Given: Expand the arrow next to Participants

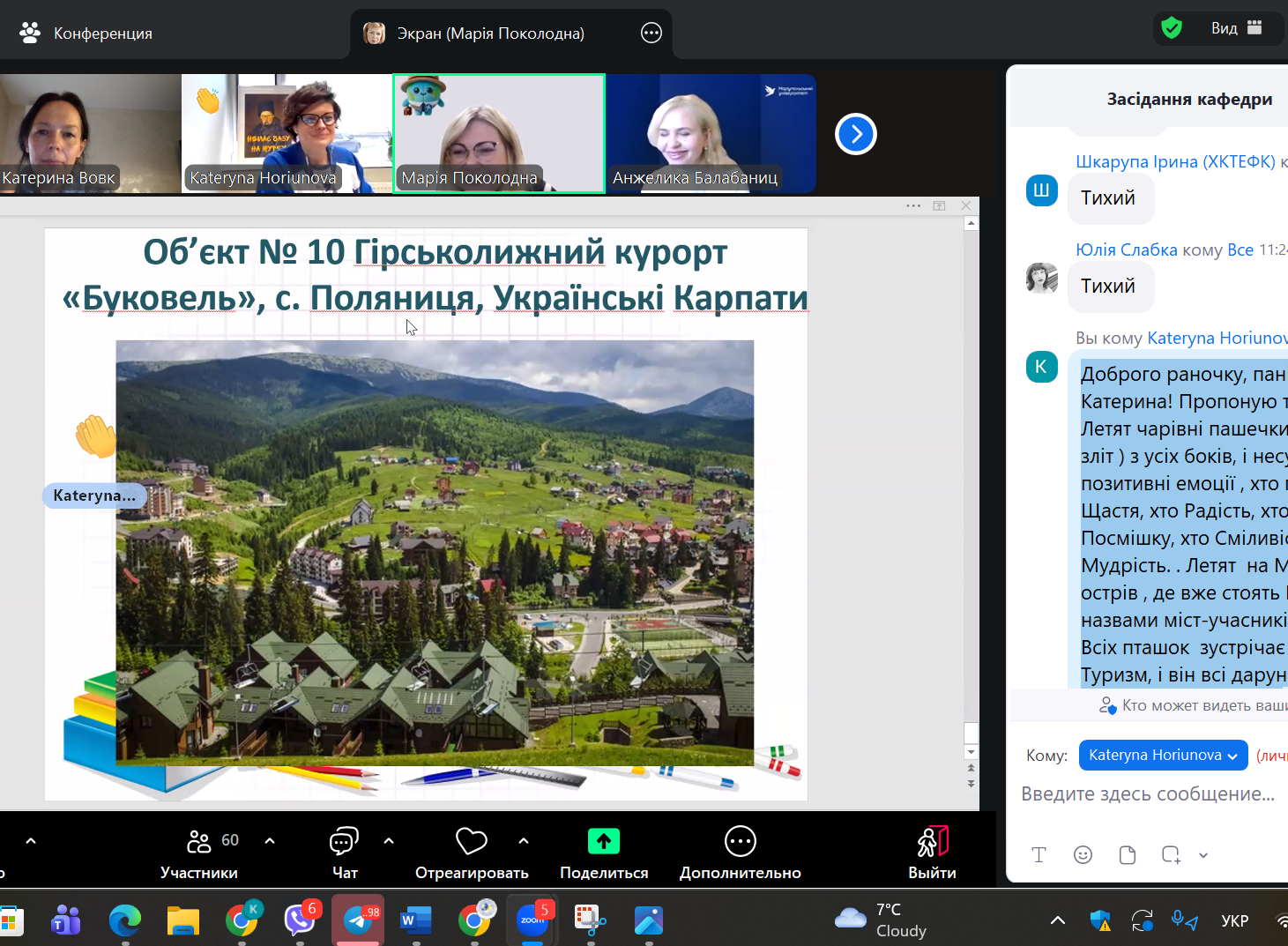Looking at the screenshot, I should [270, 841].
